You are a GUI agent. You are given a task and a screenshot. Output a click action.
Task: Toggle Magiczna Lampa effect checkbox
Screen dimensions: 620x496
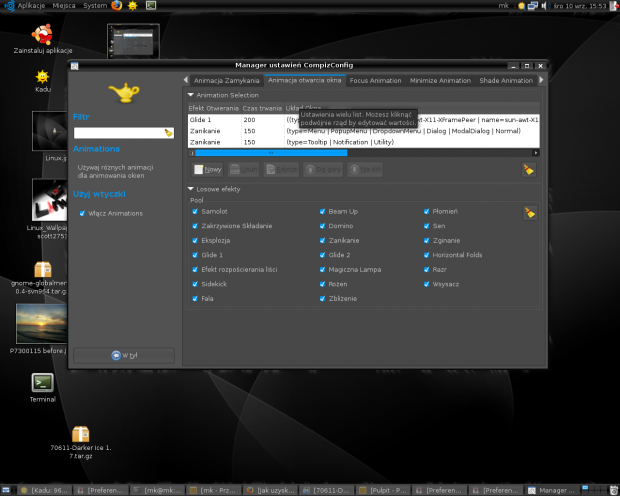pos(322,269)
